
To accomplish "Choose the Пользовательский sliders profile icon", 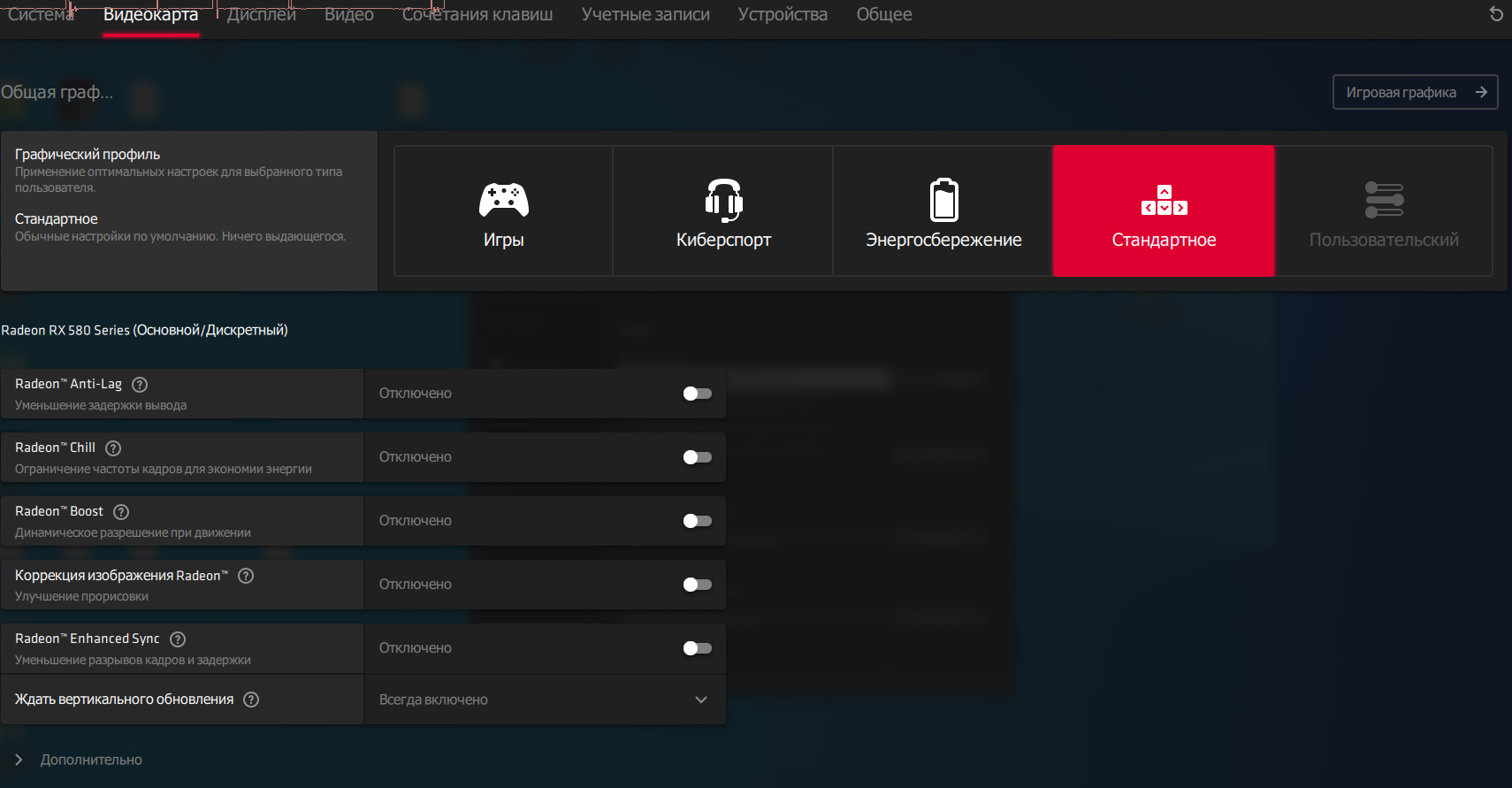I will pyautogui.click(x=1384, y=200).
